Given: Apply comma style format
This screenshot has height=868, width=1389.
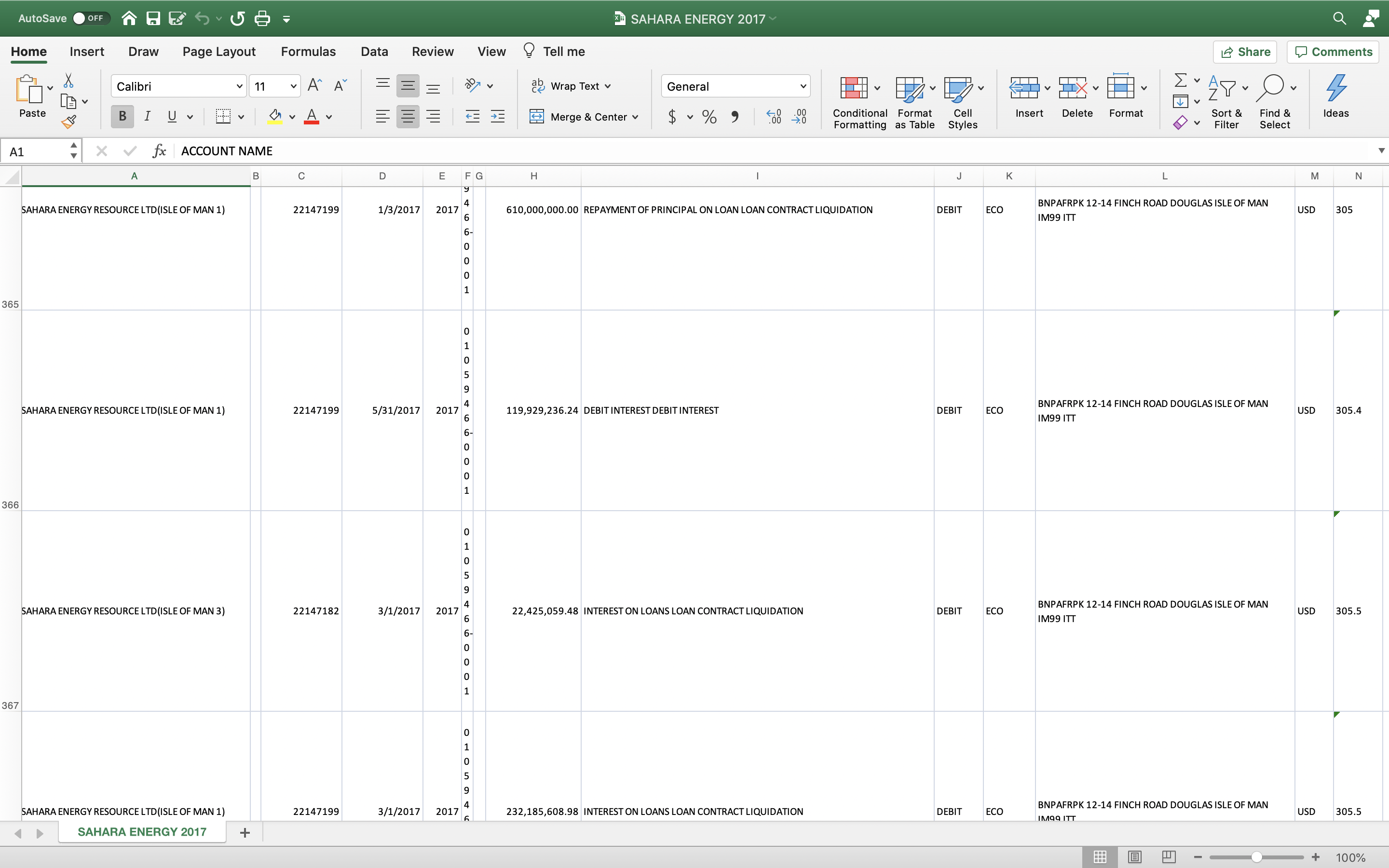Looking at the screenshot, I should (735, 117).
